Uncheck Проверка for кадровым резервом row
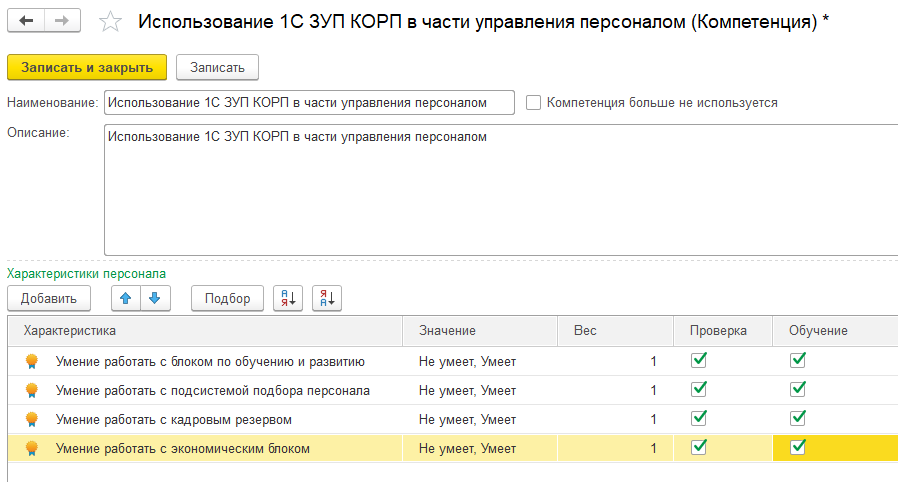Image resolution: width=898 pixels, height=482 pixels. click(x=699, y=418)
